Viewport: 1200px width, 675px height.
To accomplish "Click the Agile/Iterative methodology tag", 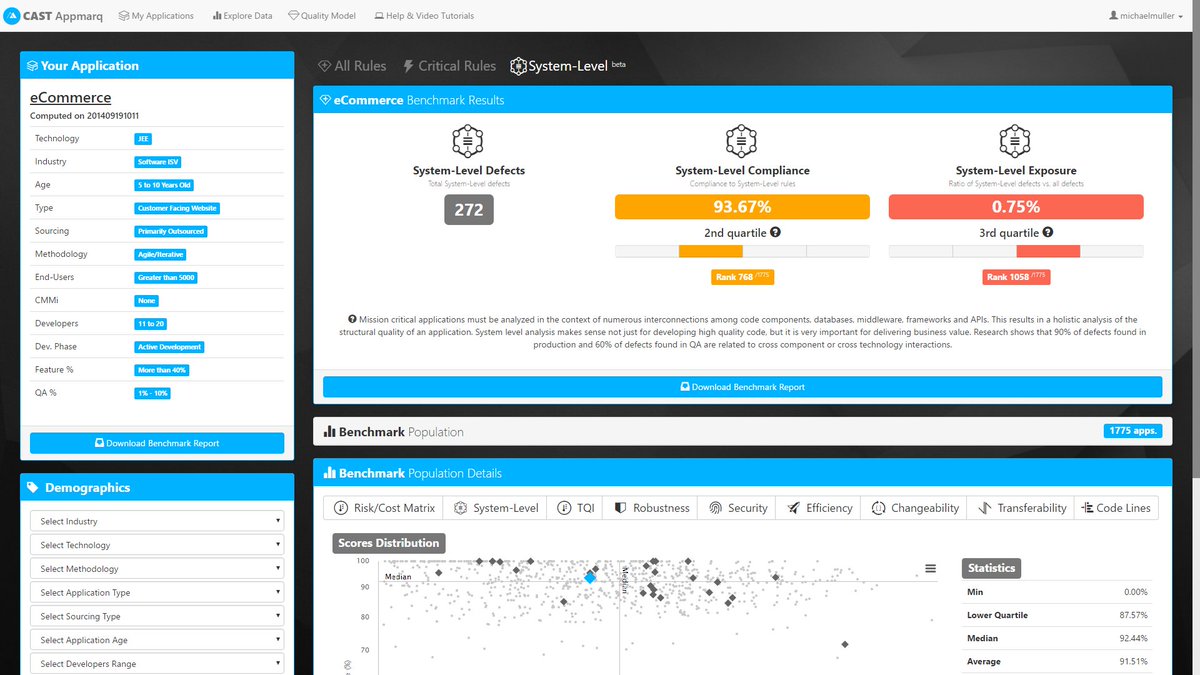I will click(161, 254).
